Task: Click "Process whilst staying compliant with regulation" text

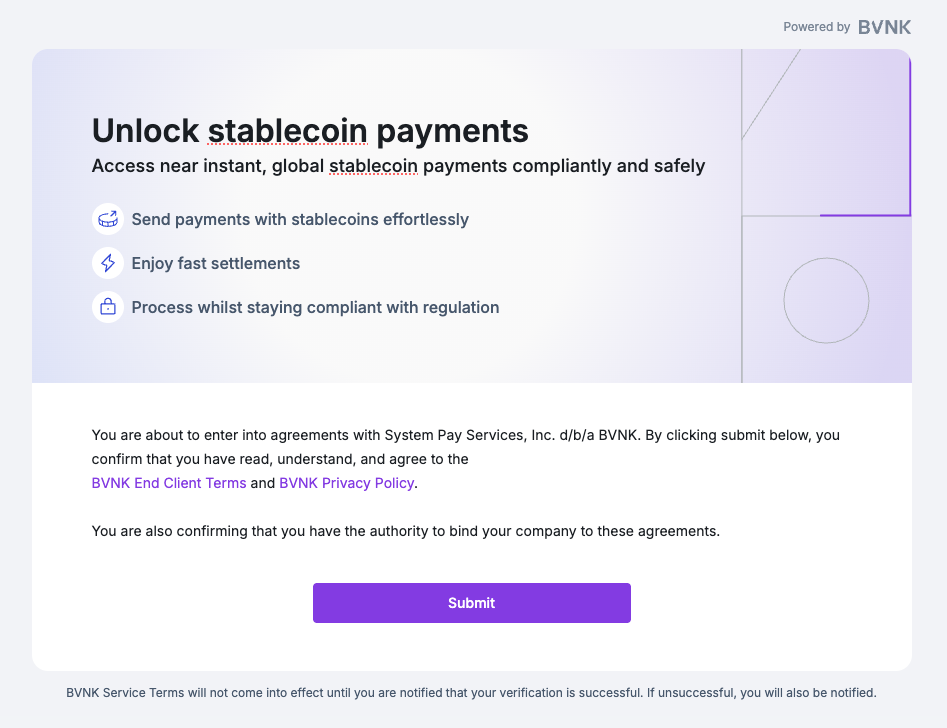Action: [x=315, y=307]
